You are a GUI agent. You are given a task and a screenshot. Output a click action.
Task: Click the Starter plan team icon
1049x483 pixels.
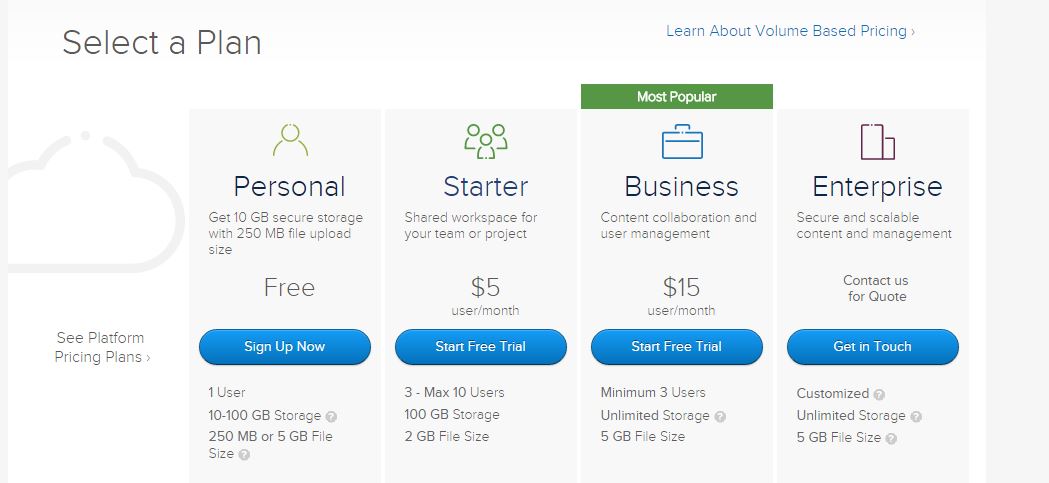point(485,140)
